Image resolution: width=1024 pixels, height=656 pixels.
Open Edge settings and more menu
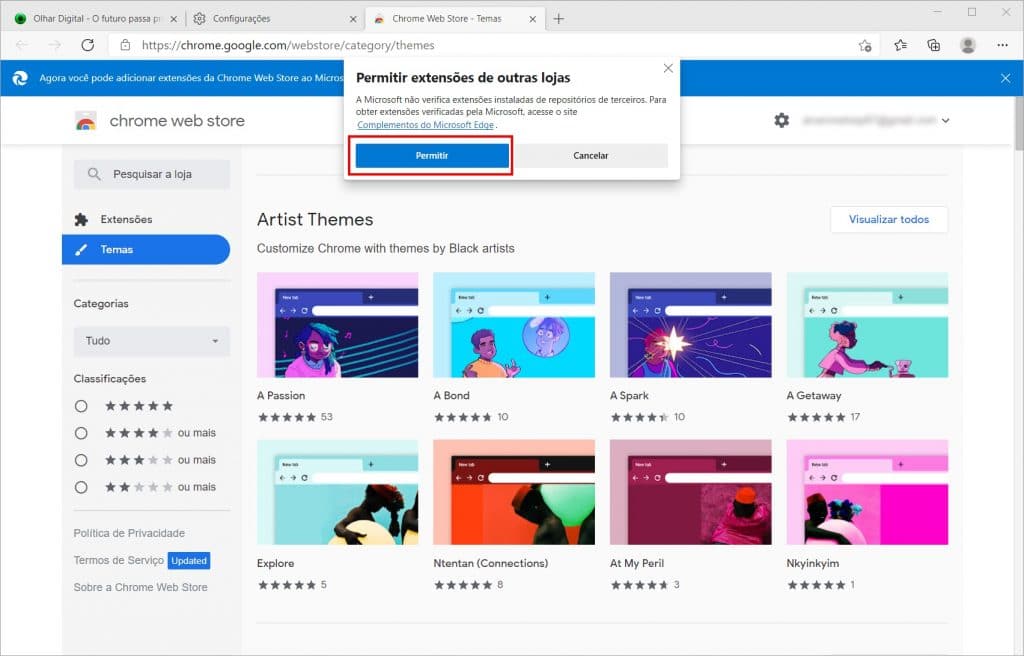(1002, 45)
